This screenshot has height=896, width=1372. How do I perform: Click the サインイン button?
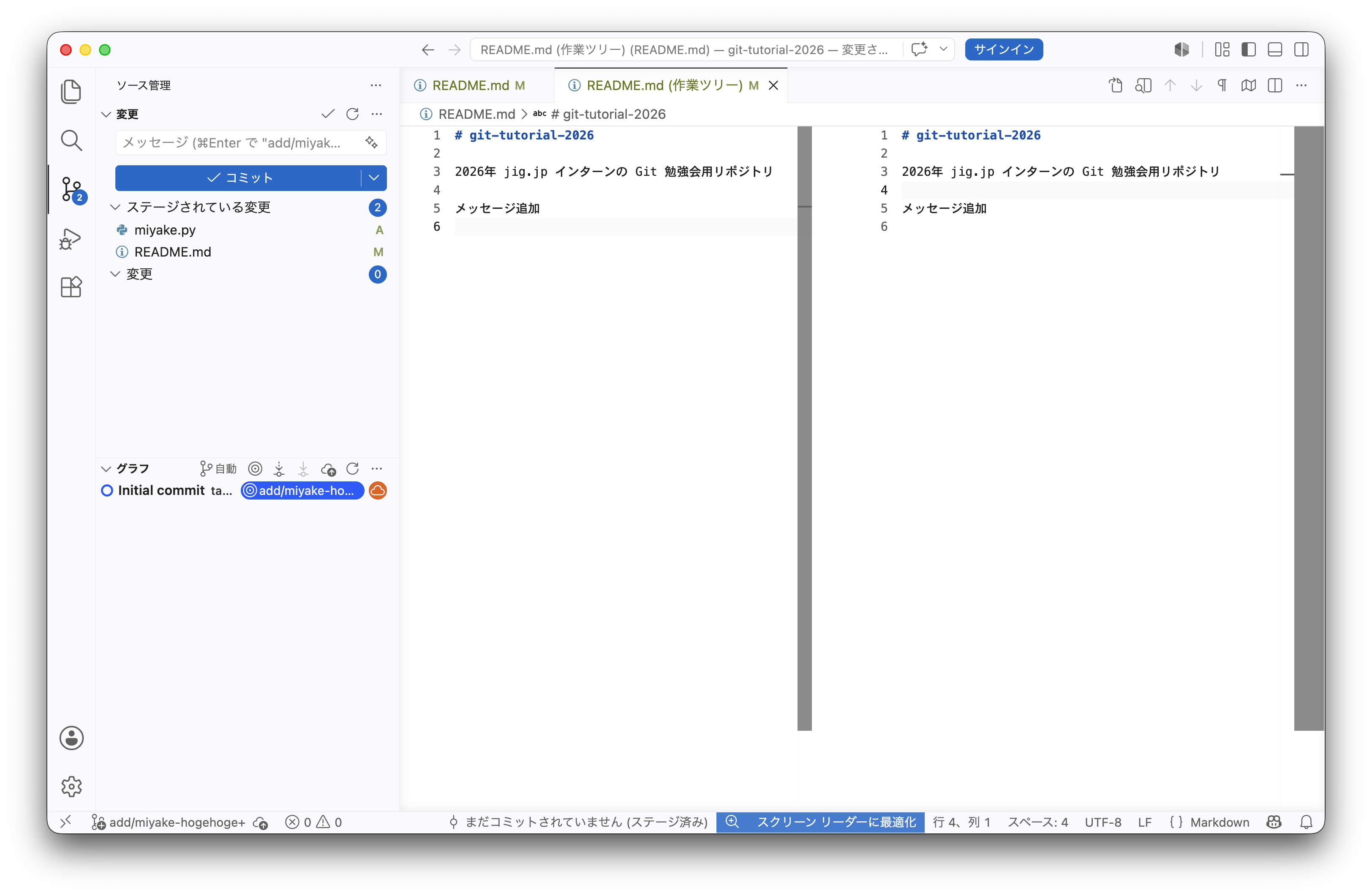(1004, 49)
